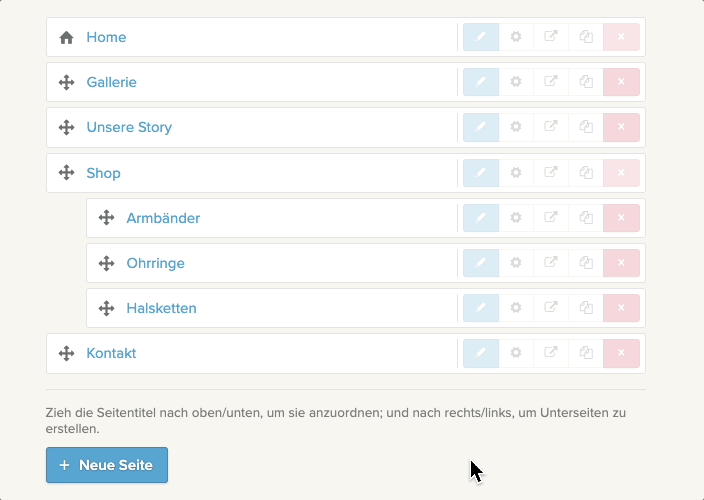The height and width of the screenshot is (500, 704).
Task: Edit the Ohrringe page with pencil icon
Action: 481,263
